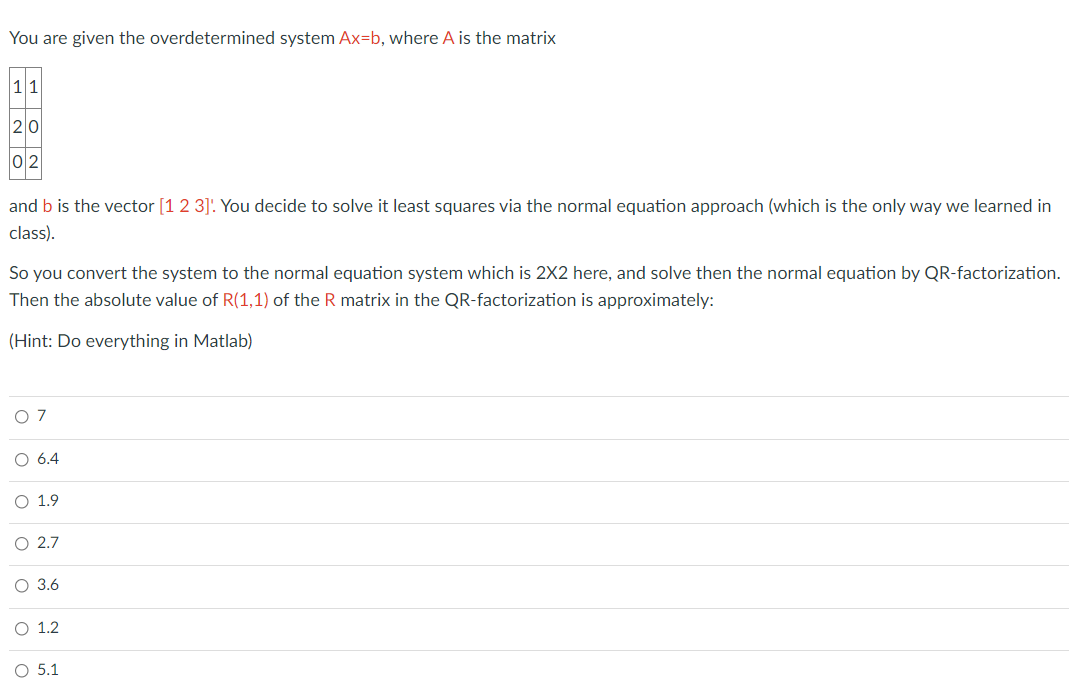Click the highlighted text Ax=b

pos(356,38)
